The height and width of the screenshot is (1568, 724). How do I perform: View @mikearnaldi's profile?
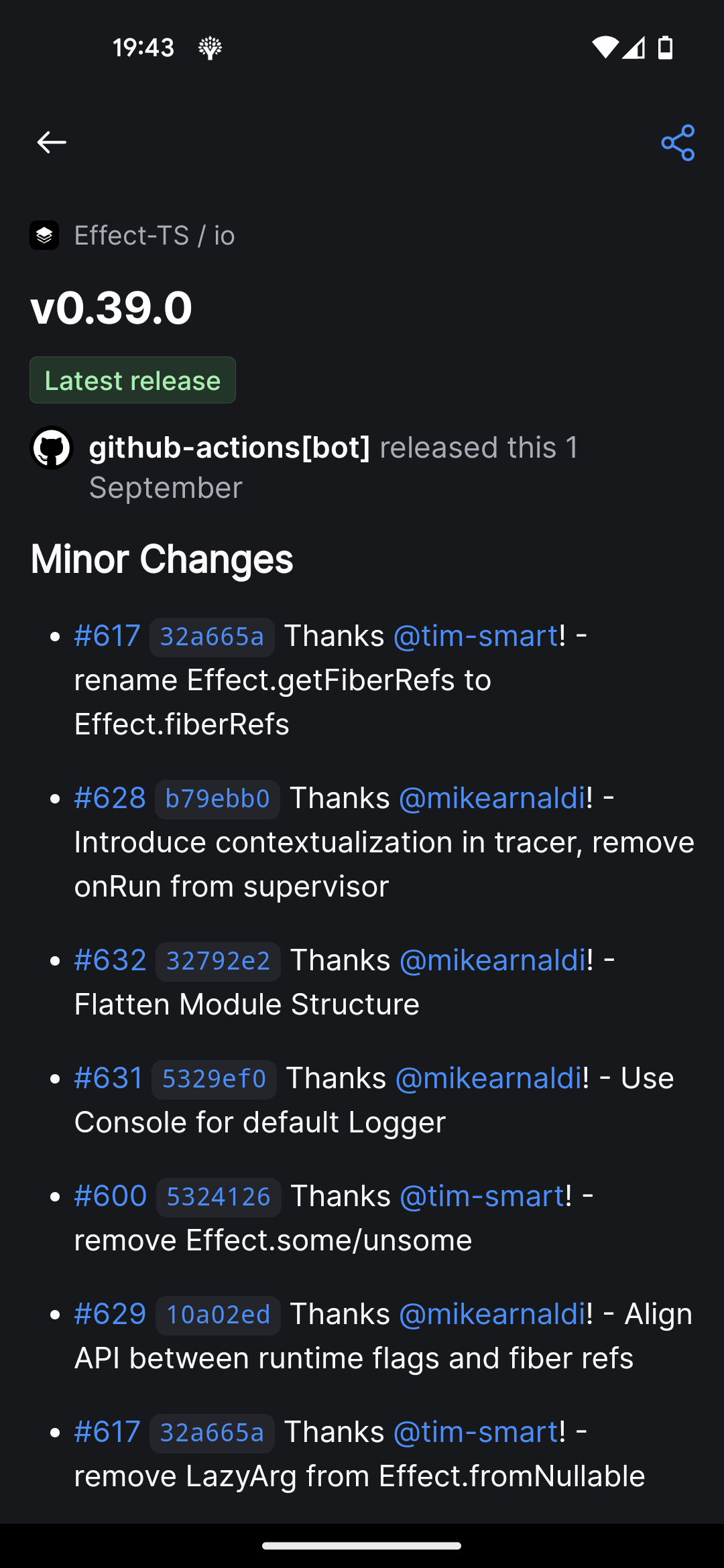tap(490, 798)
